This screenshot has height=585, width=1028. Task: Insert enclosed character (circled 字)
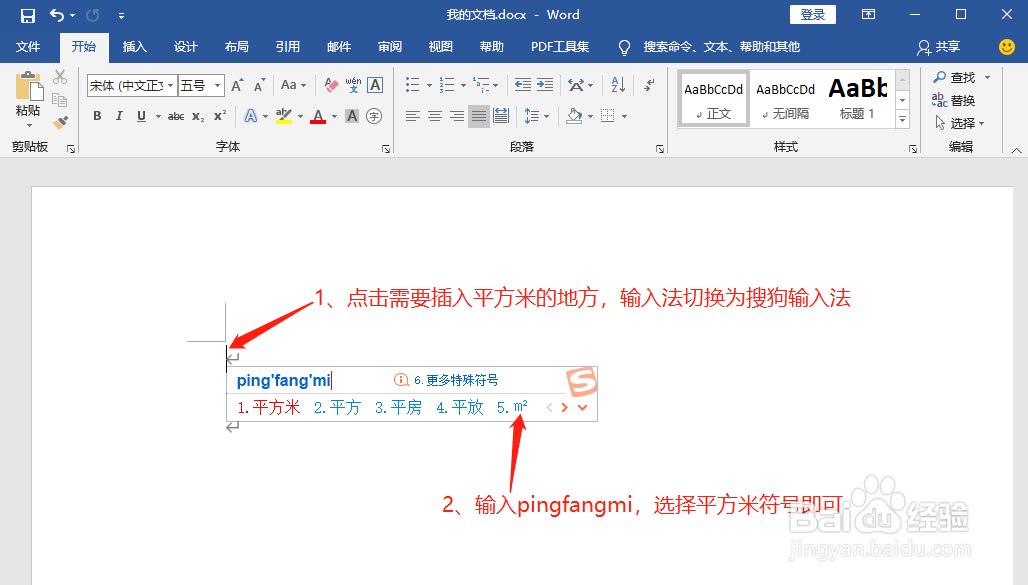pyautogui.click(x=374, y=116)
